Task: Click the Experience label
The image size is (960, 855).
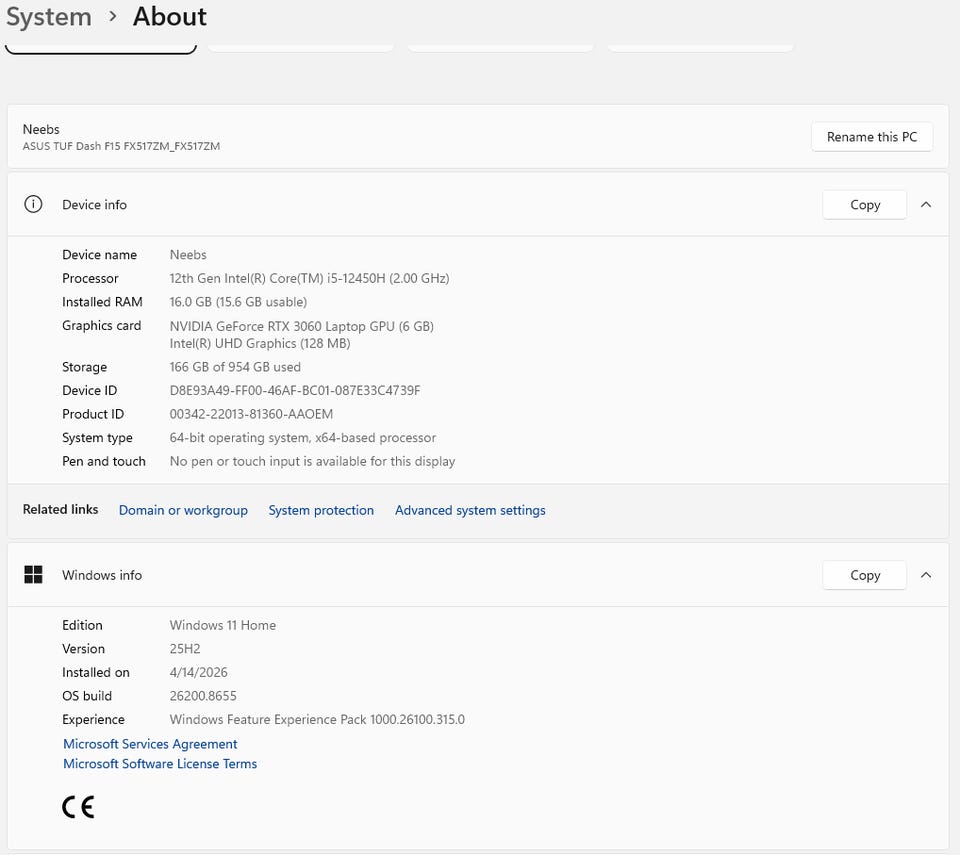Action: pos(93,720)
